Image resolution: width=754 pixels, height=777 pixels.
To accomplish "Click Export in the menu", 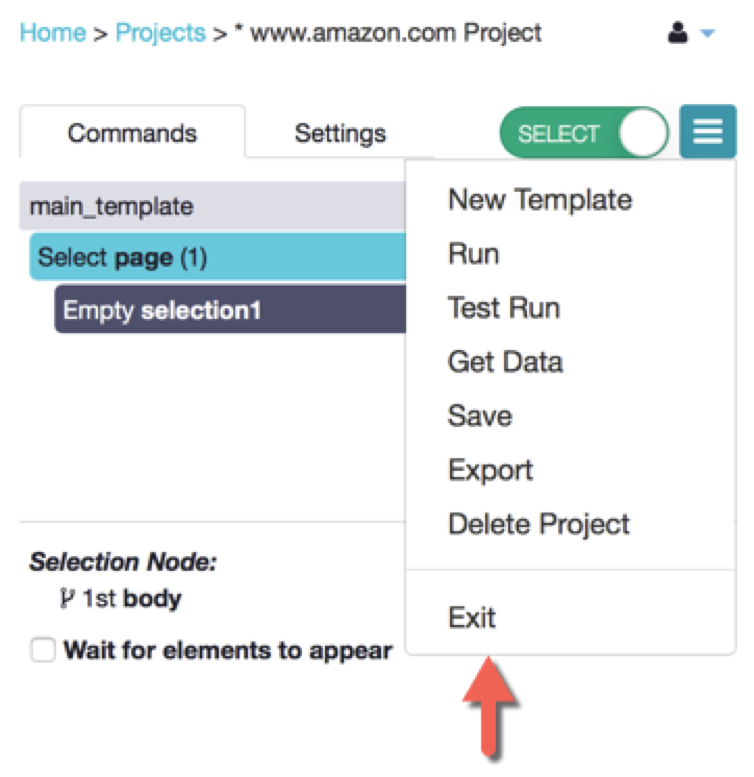I will point(490,470).
